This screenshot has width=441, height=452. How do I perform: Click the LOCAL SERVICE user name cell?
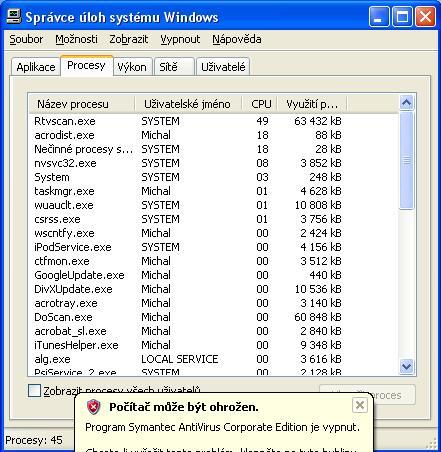(180, 359)
